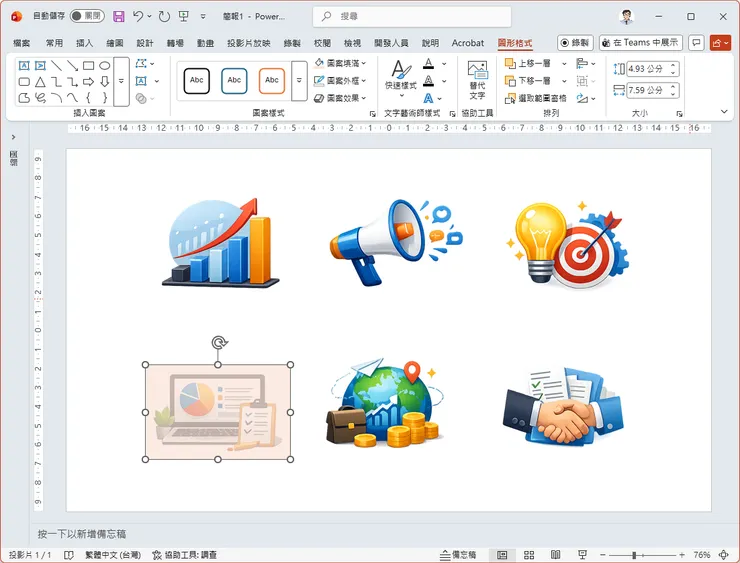Viewport: 740px width, 563px height.
Task: Toggle Normal view button in status bar
Action: click(502, 555)
